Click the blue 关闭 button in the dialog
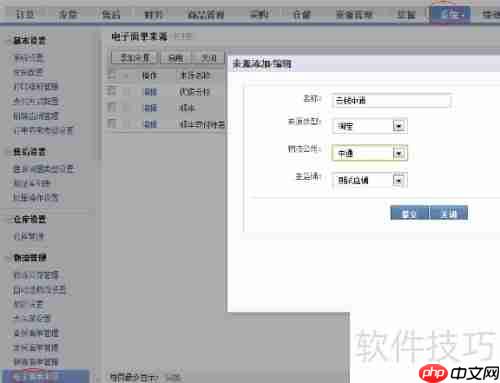Image resolution: width=500 pixels, height=383 pixels. click(x=449, y=213)
